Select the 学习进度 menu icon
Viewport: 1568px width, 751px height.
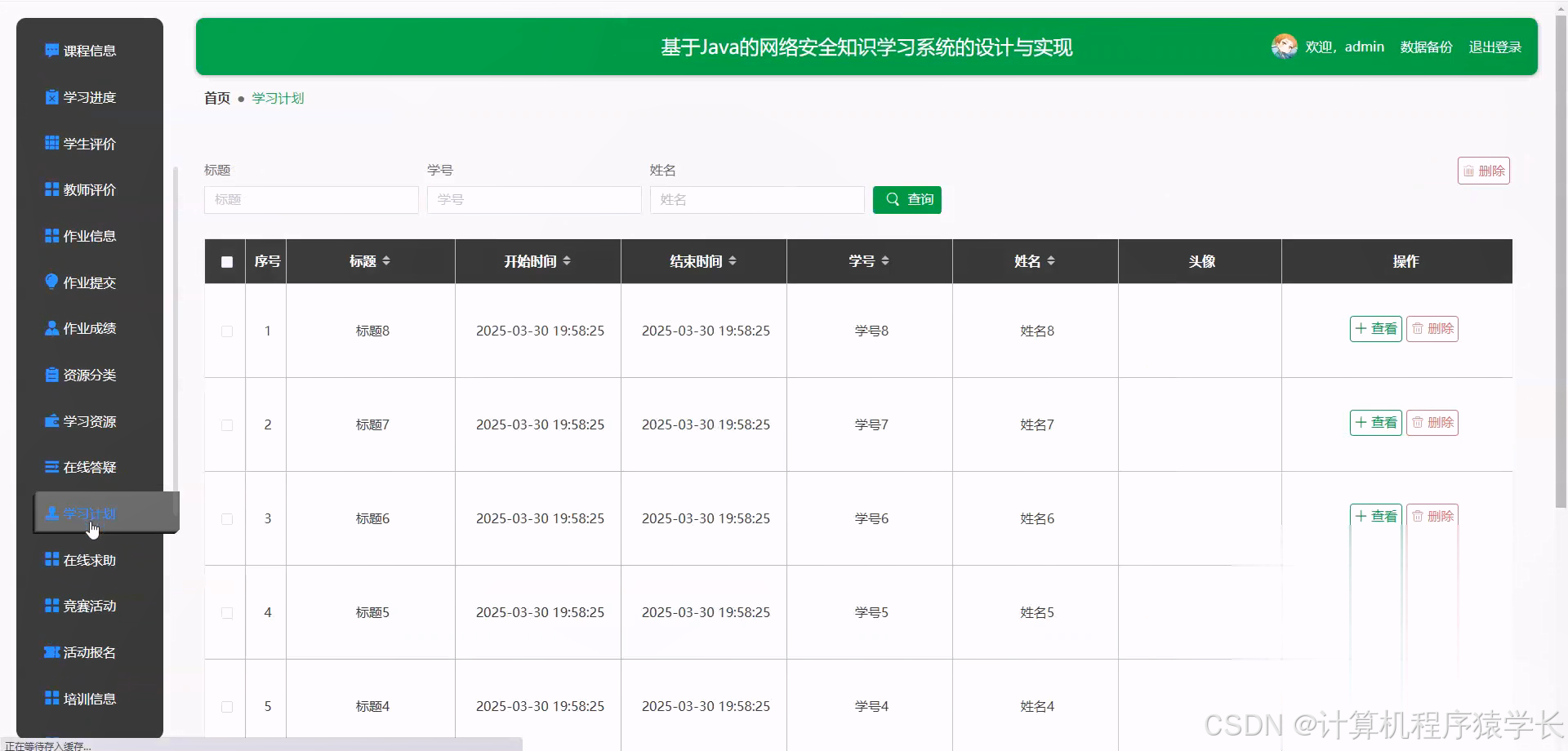51,96
